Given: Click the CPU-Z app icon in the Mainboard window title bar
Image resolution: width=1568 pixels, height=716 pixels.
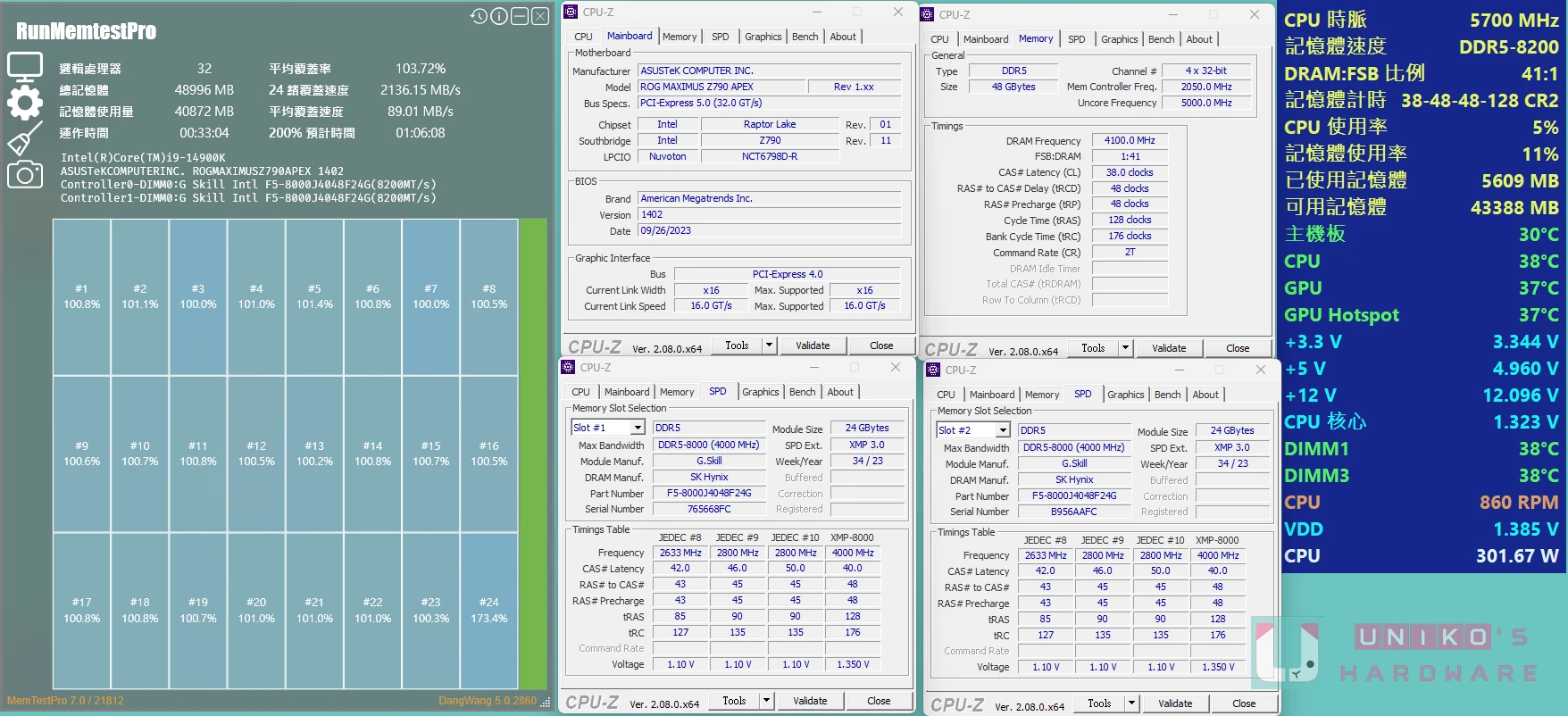Looking at the screenshot, I should [x=571, y=12].
